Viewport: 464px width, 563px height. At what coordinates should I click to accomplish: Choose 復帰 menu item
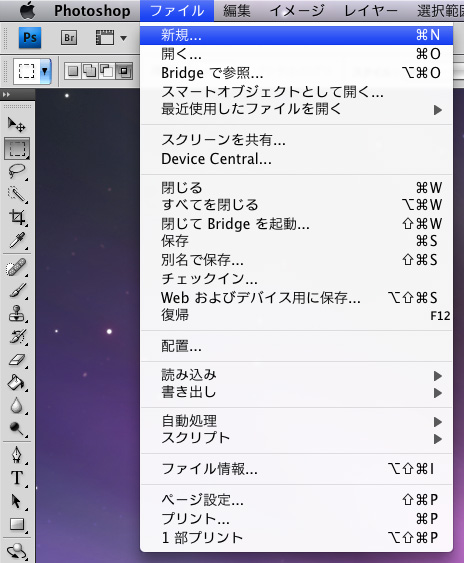tap(296, 315)
